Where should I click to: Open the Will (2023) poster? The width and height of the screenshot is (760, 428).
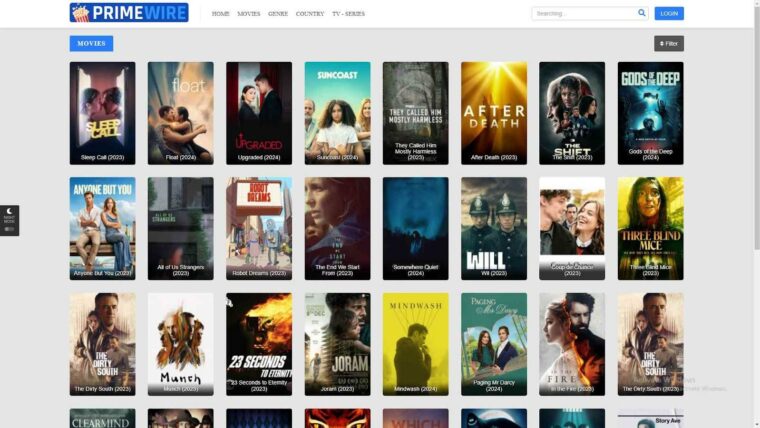pos(494,228)
